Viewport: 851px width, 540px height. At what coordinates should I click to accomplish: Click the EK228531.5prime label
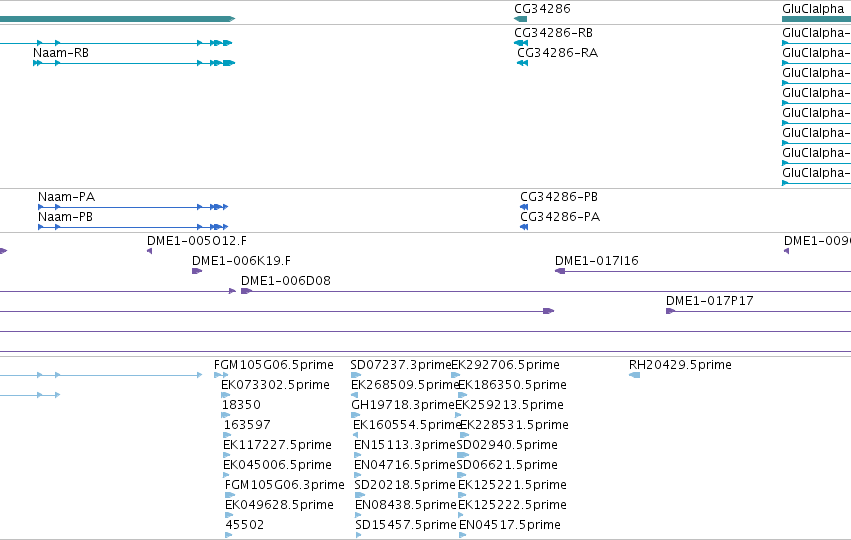[x=514, y=425]
